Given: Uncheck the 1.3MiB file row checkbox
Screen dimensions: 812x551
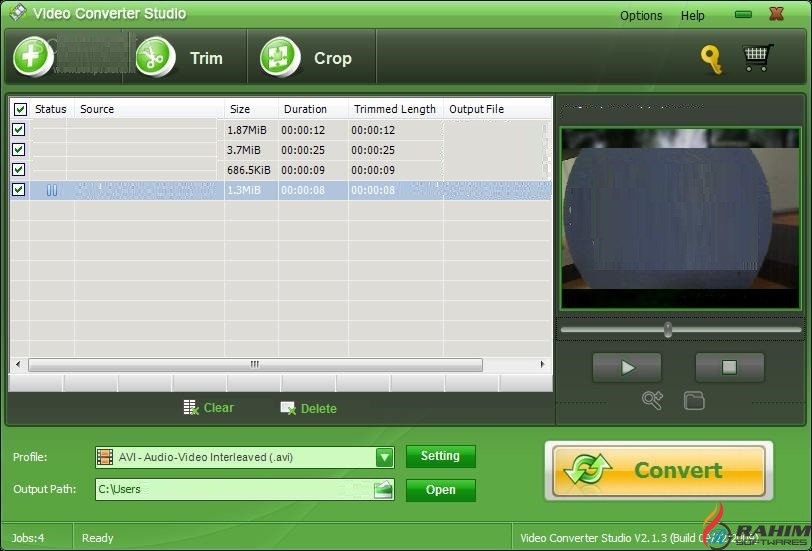Looking at the screenshot, I should coord(19,190).
